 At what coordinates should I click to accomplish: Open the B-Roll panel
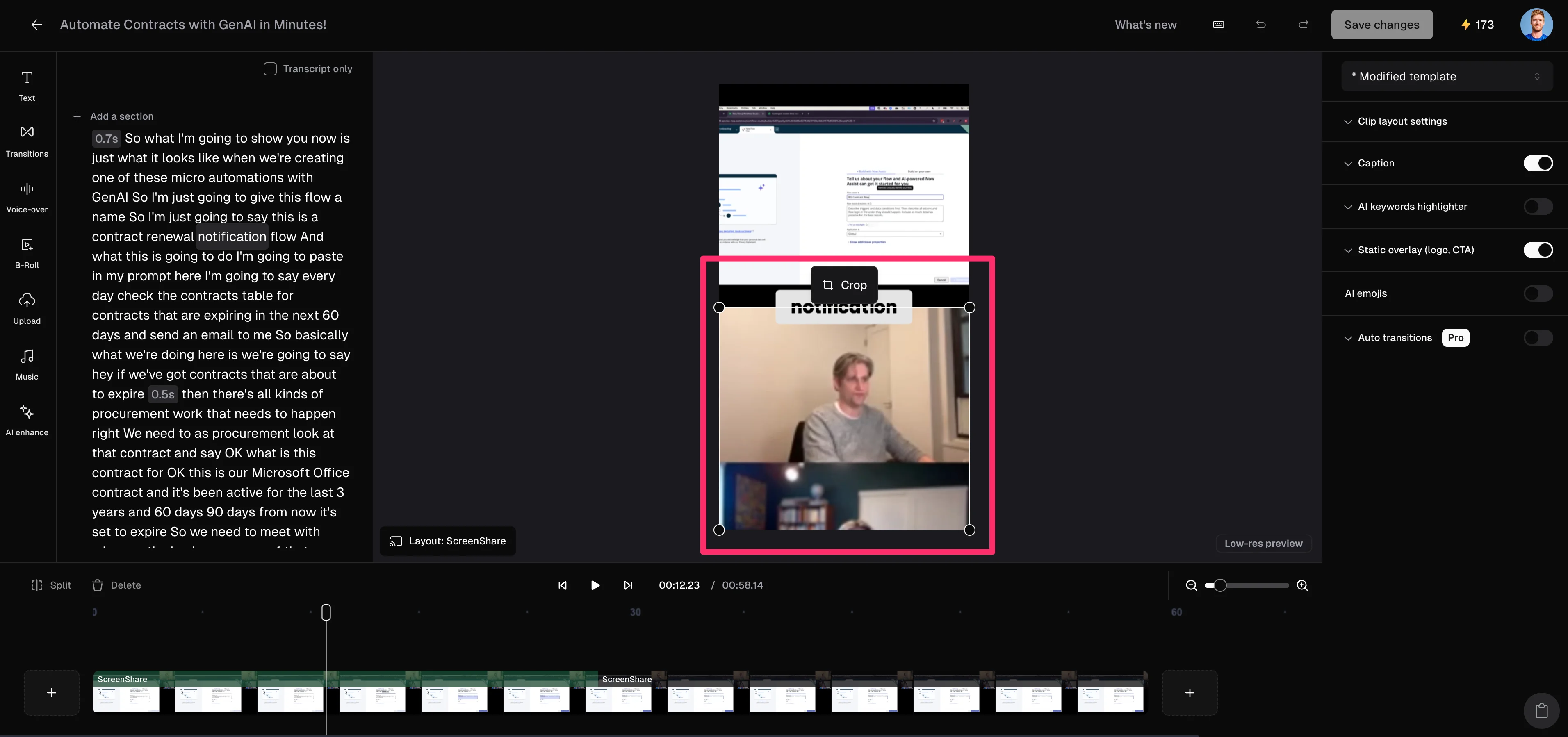point(27,252)
